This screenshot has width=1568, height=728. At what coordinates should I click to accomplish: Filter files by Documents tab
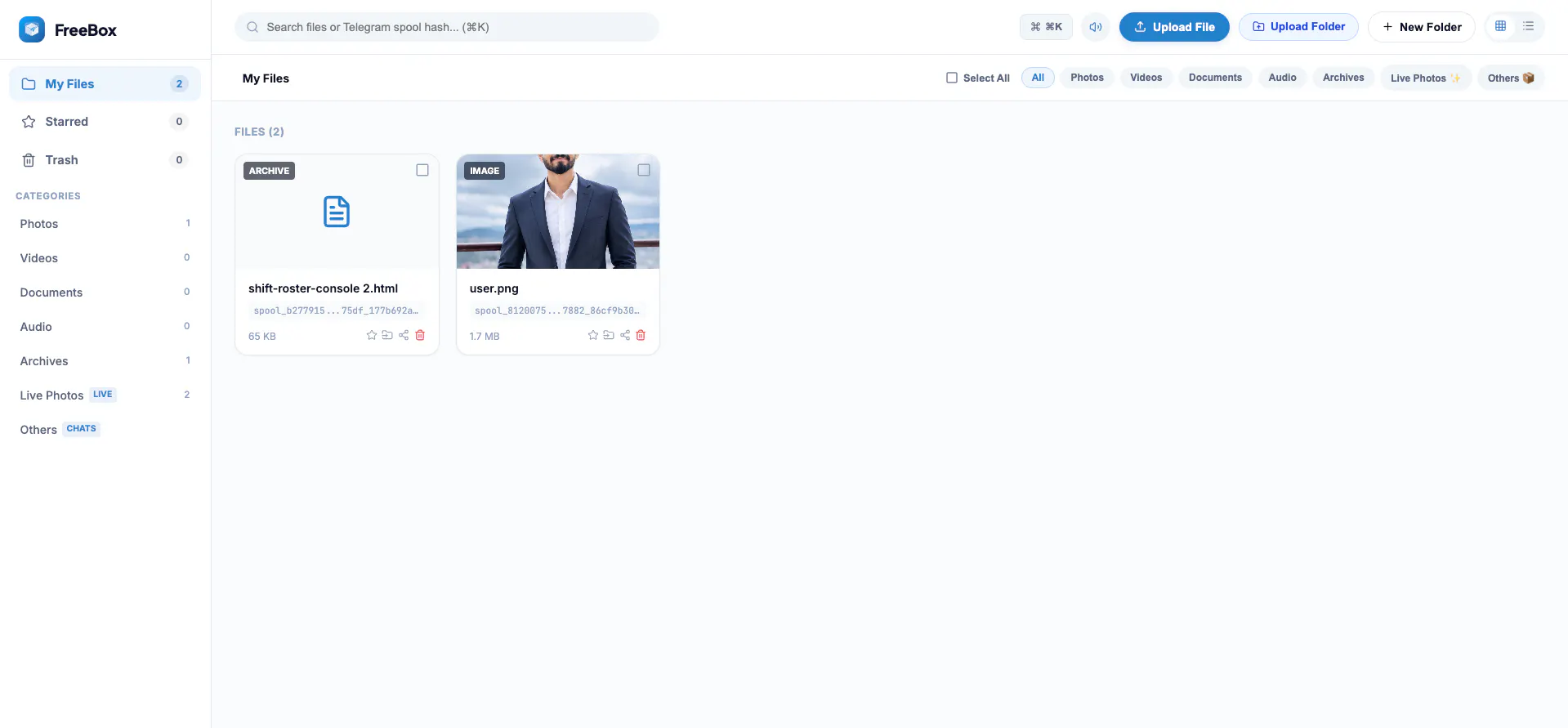point(1215,78)
